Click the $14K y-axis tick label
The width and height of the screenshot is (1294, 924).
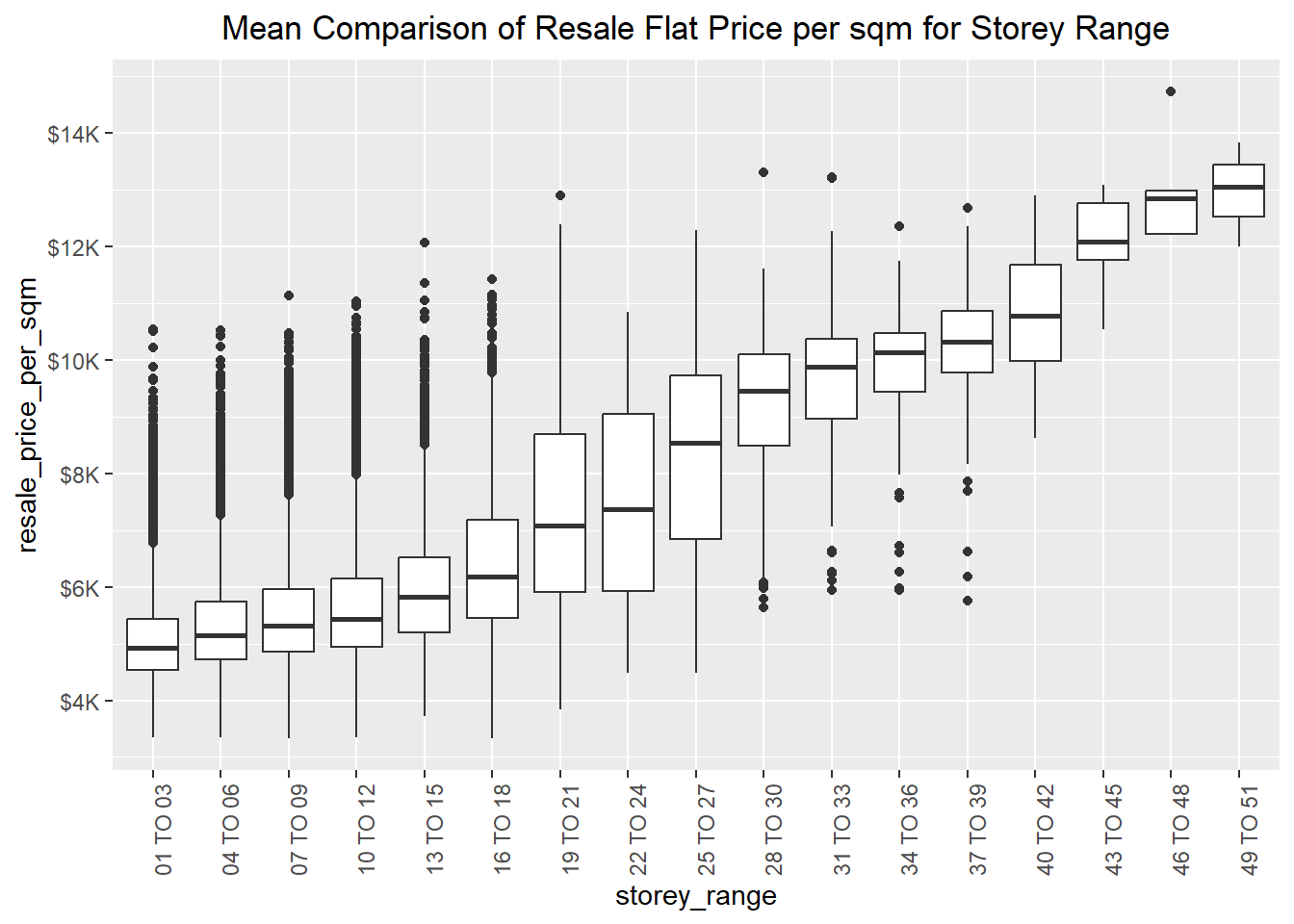coord(73,134)
